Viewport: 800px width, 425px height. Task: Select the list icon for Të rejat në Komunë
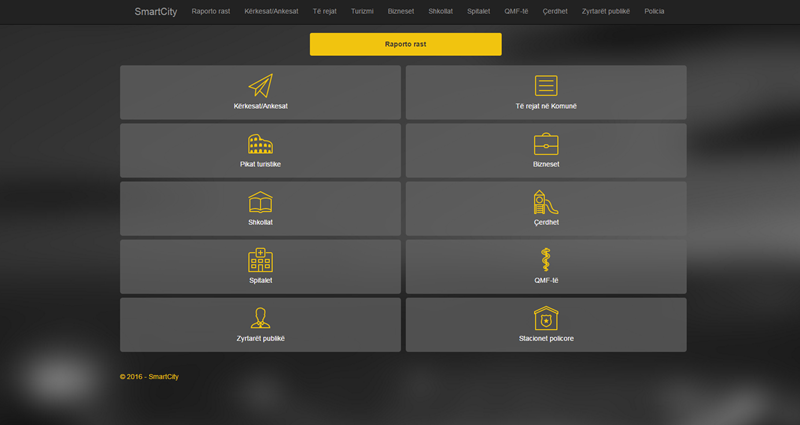coord(546,85)
